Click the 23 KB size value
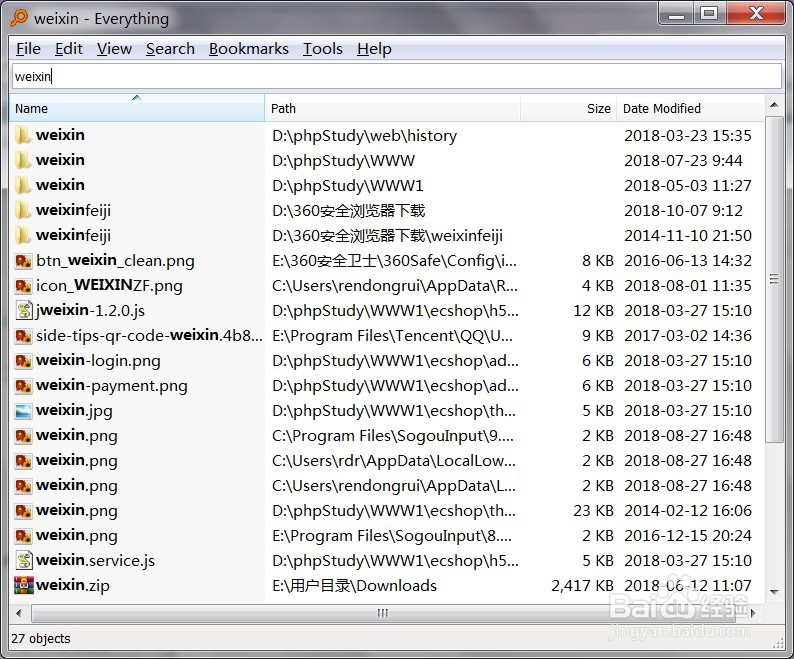Viewport: 794px width, 659px height. click(593, 510)
